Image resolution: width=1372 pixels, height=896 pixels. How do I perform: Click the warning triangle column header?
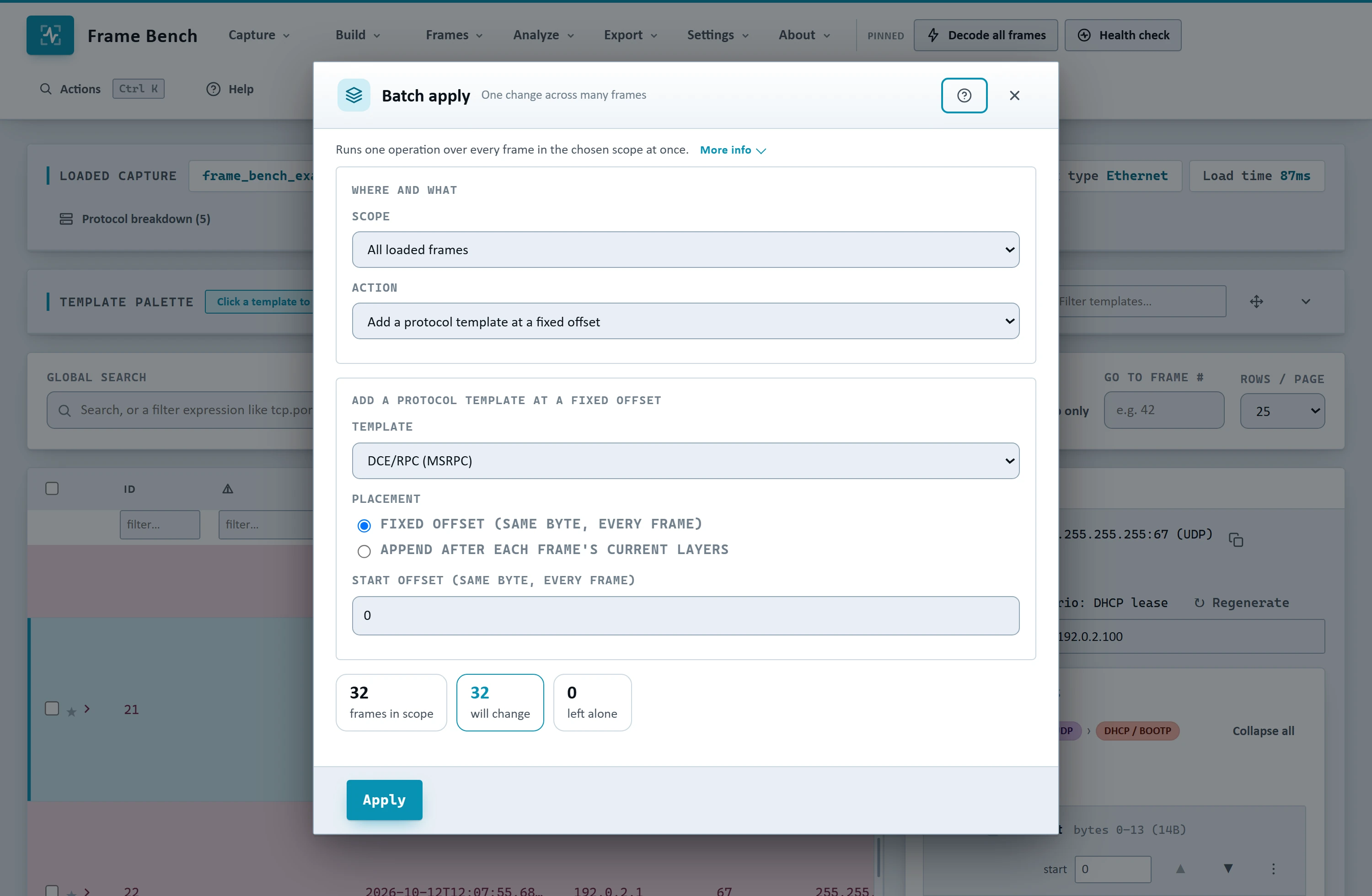[x=228, y=489]
